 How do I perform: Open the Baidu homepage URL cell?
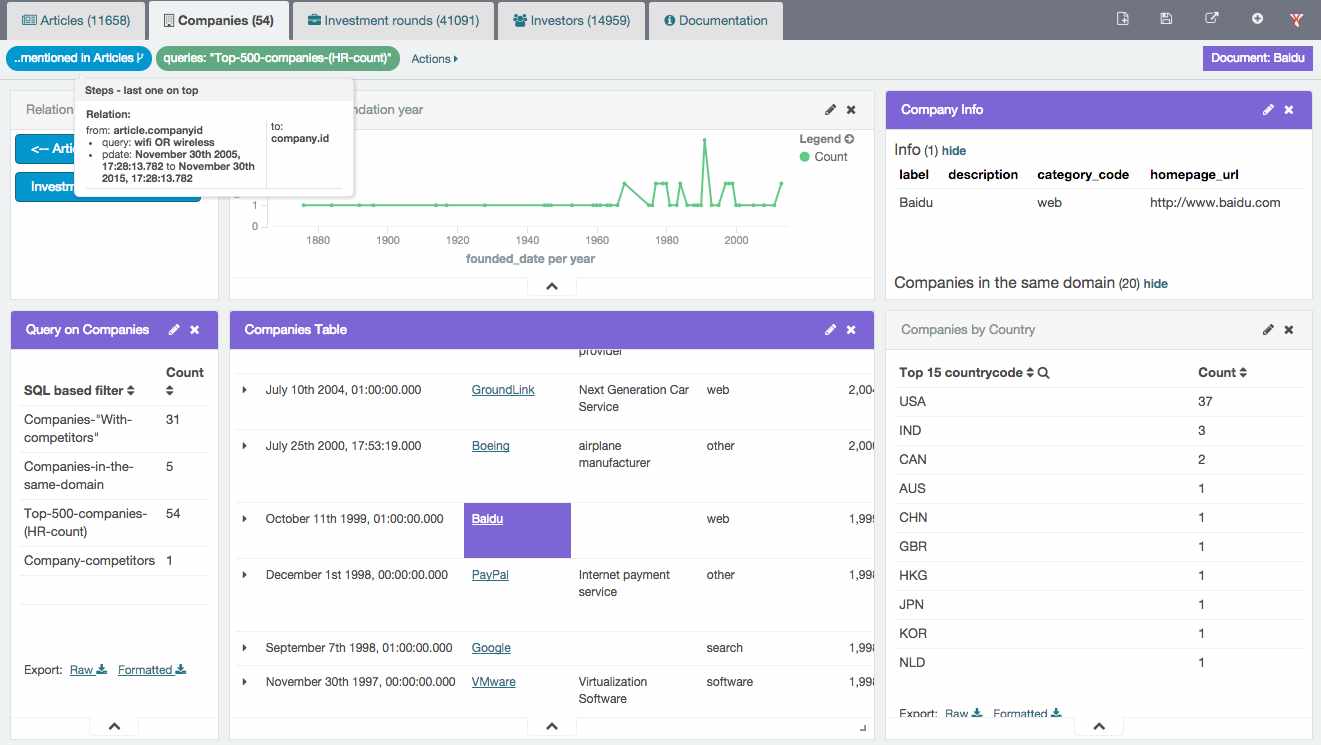[x=1215, y=202]
